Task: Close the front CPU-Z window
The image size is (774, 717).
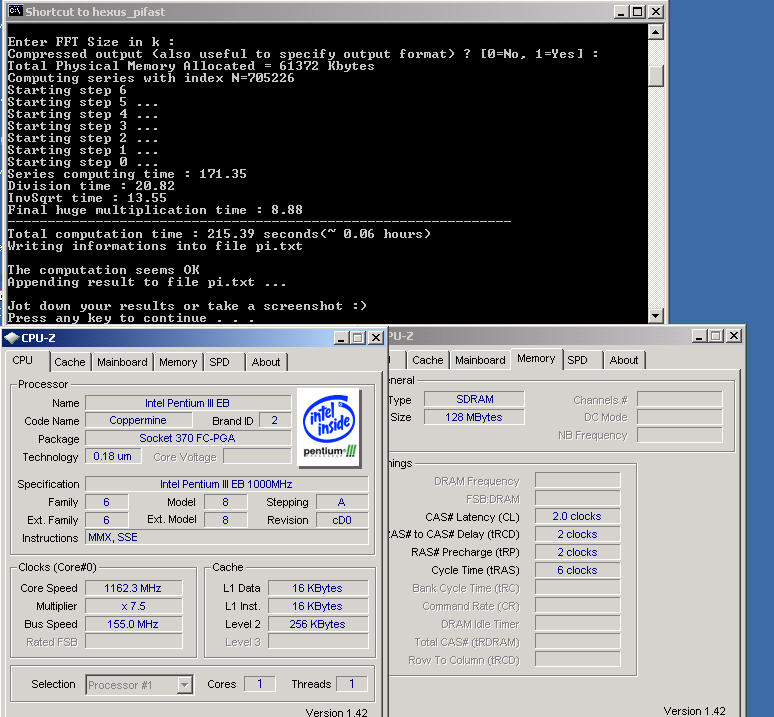Action: pyautogui.click(x=376, y=338)
